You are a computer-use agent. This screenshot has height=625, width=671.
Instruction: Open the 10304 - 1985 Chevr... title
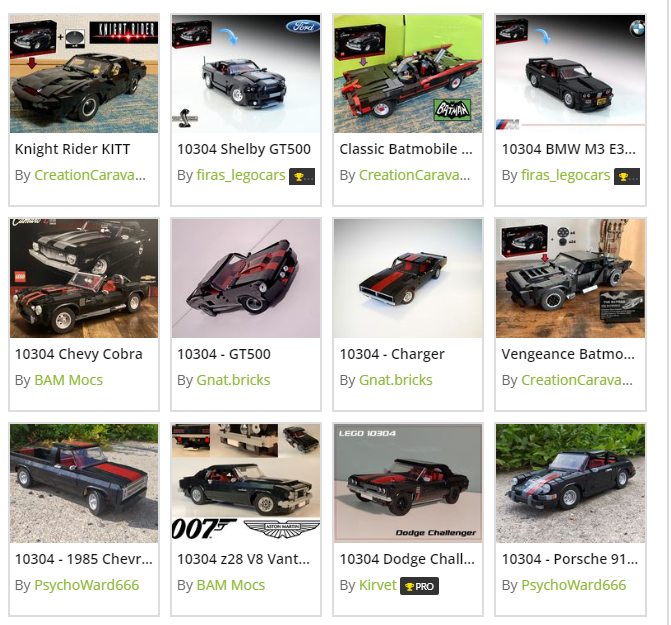[x=84, y=559]
